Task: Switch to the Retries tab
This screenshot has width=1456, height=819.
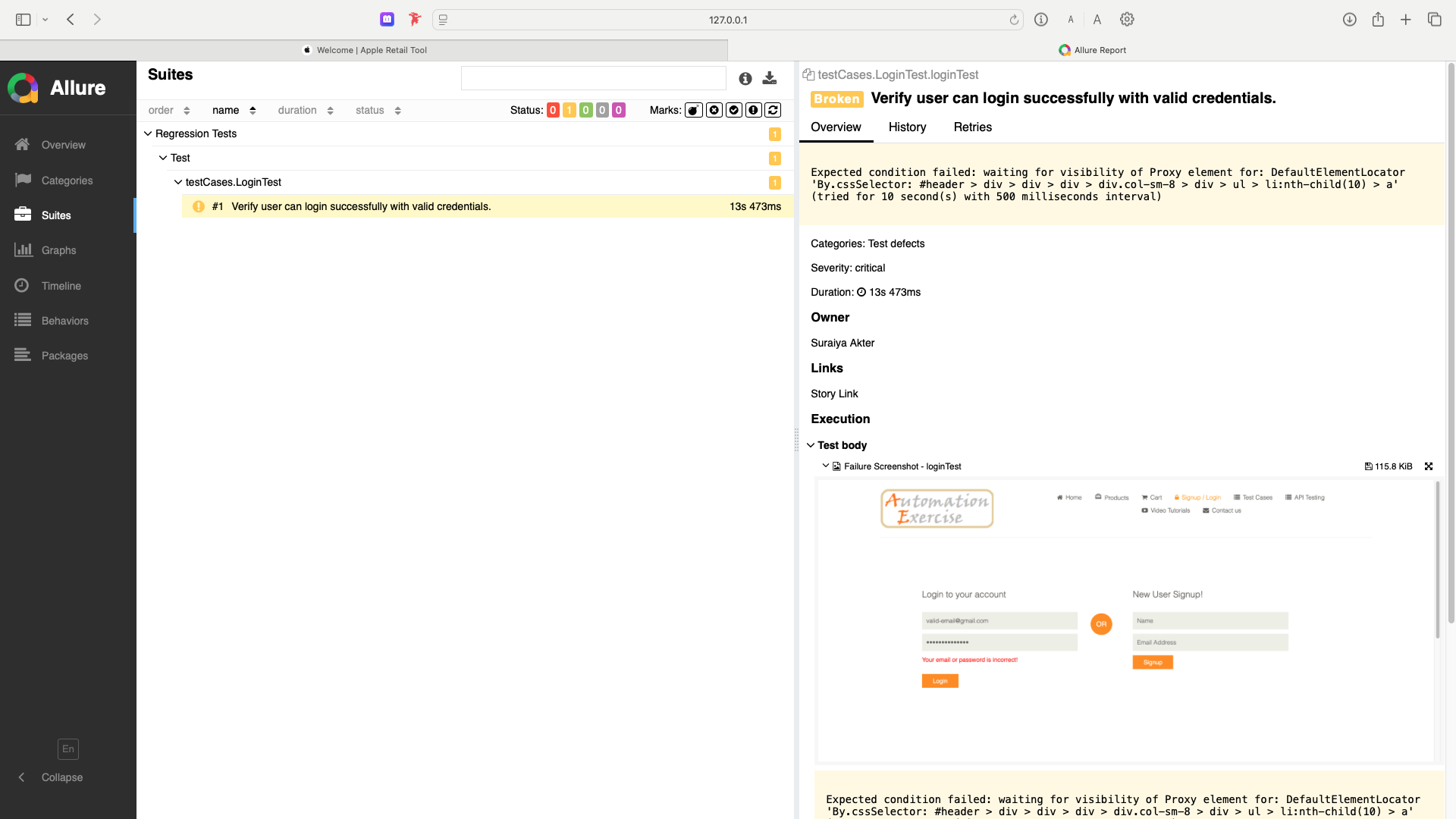Action: 972,127
